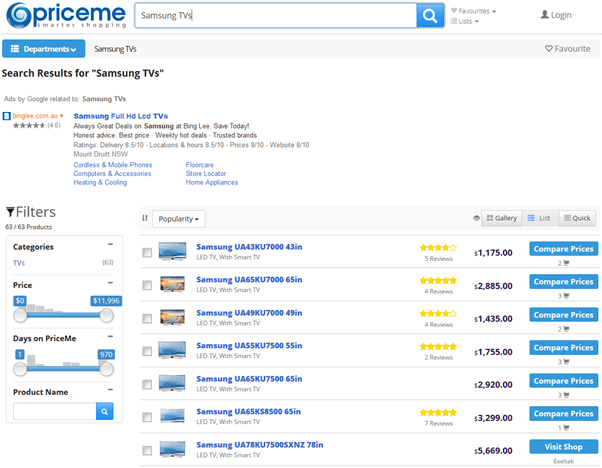Select the Samsung TVs breadcrumb tab
This screenshot has width=602, height=468.
point(115,49)
